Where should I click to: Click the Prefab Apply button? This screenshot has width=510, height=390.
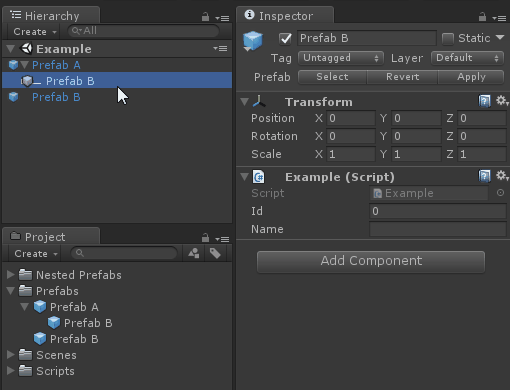471,77
